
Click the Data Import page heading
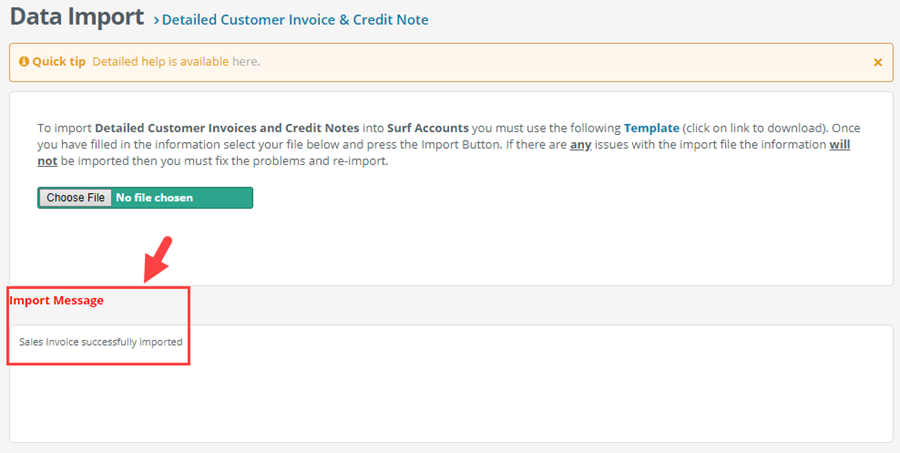[77, 16]
